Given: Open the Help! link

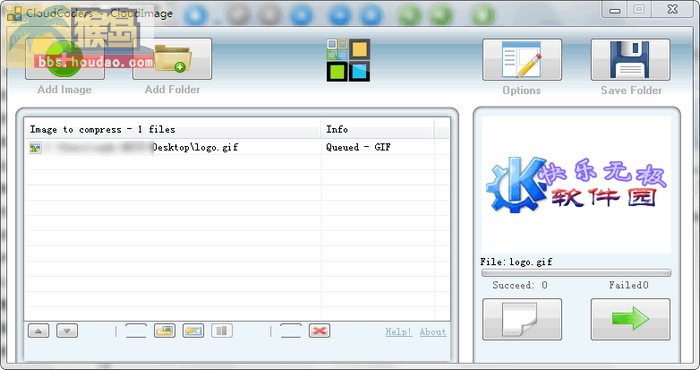Looking at the screenshot, I should pos(399,332).
